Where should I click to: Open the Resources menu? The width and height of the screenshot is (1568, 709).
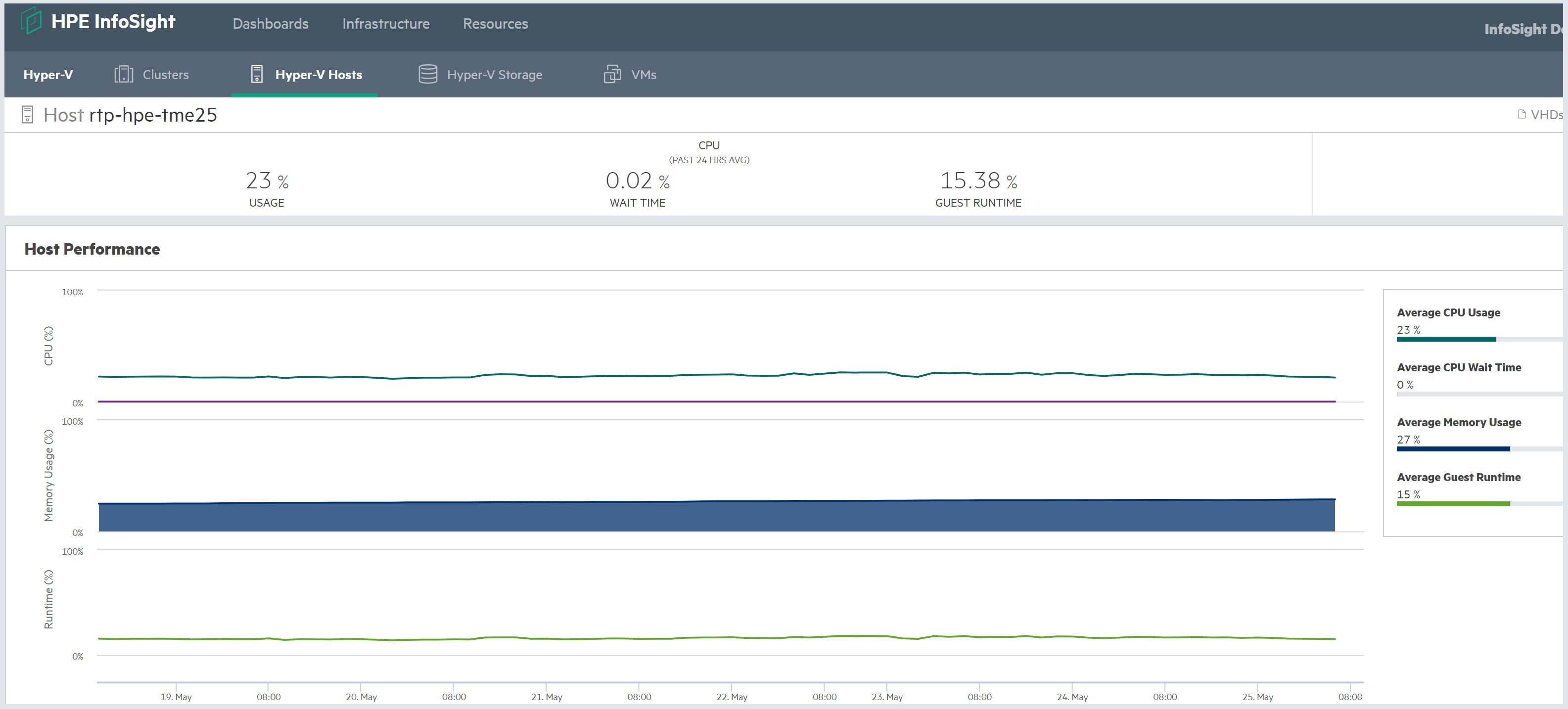496,24
